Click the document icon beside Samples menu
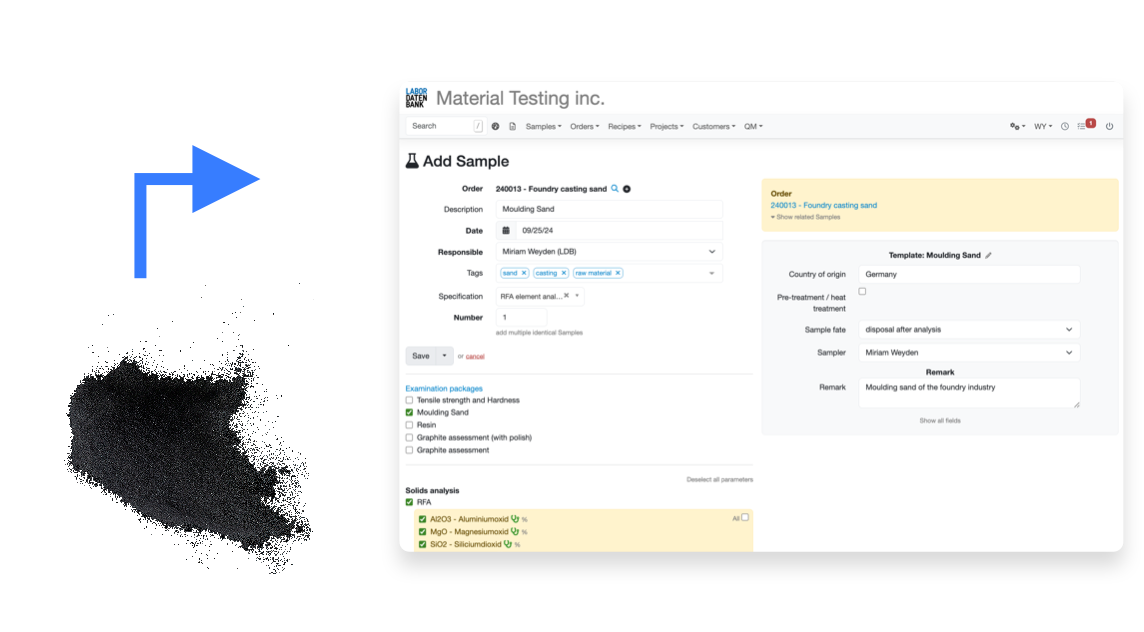Image resolution: width=1144 pixels, height=632 pixels. click(513, 127)
